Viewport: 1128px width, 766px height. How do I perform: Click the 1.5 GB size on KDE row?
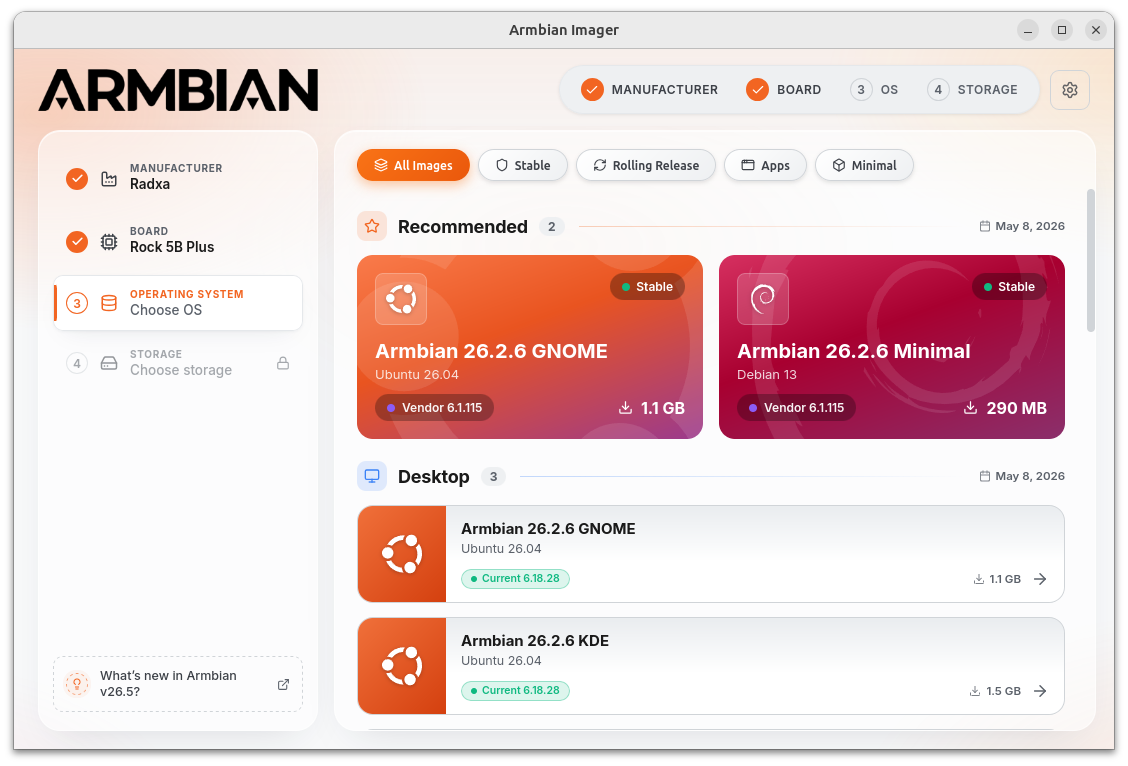click(x=1004, y=691)
